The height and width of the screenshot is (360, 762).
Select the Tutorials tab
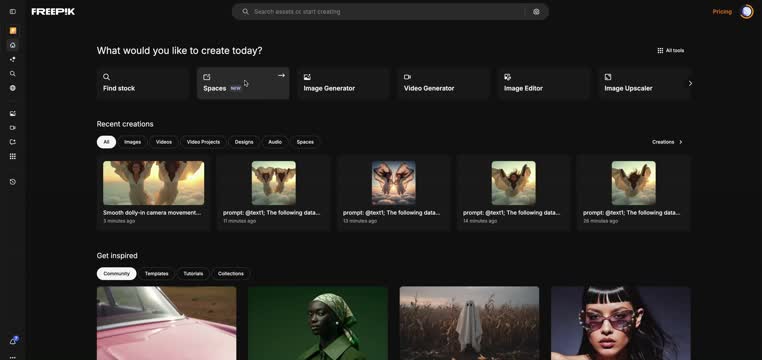[193, 274]
